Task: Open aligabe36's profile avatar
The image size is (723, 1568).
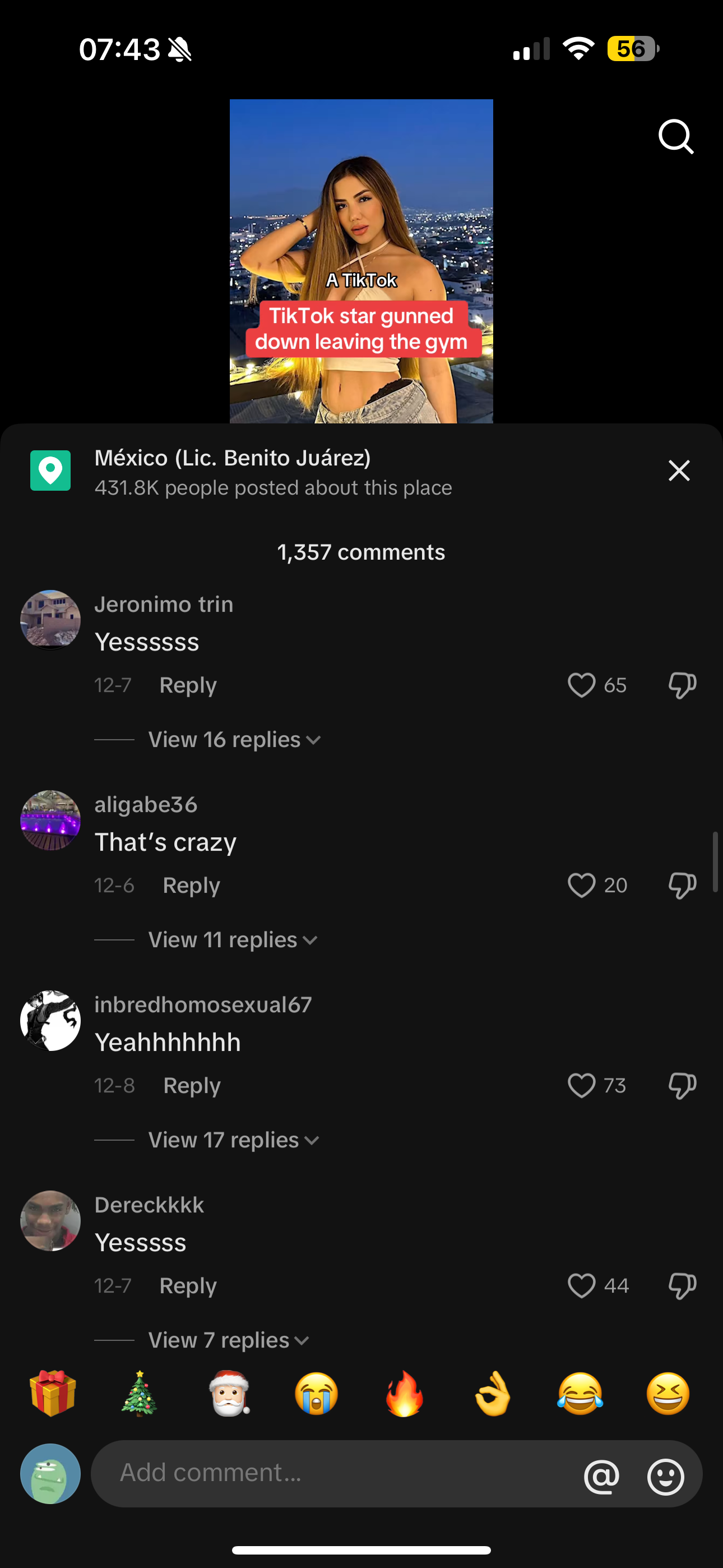Action: [x=50, y=820]
